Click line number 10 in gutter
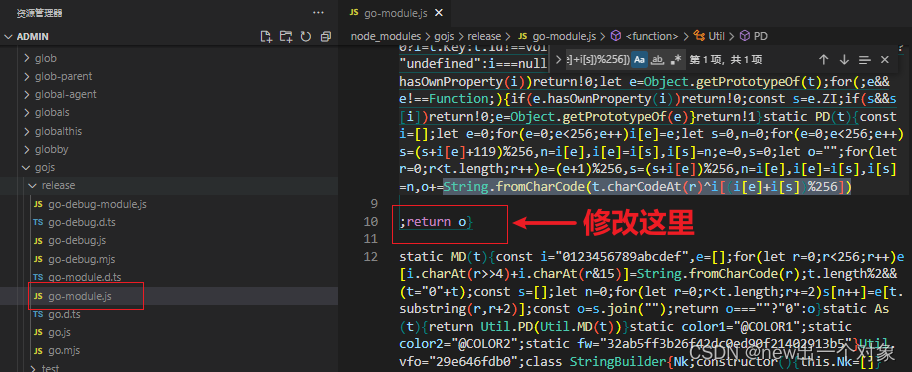The image size is (912, 372). pos(370,221)
